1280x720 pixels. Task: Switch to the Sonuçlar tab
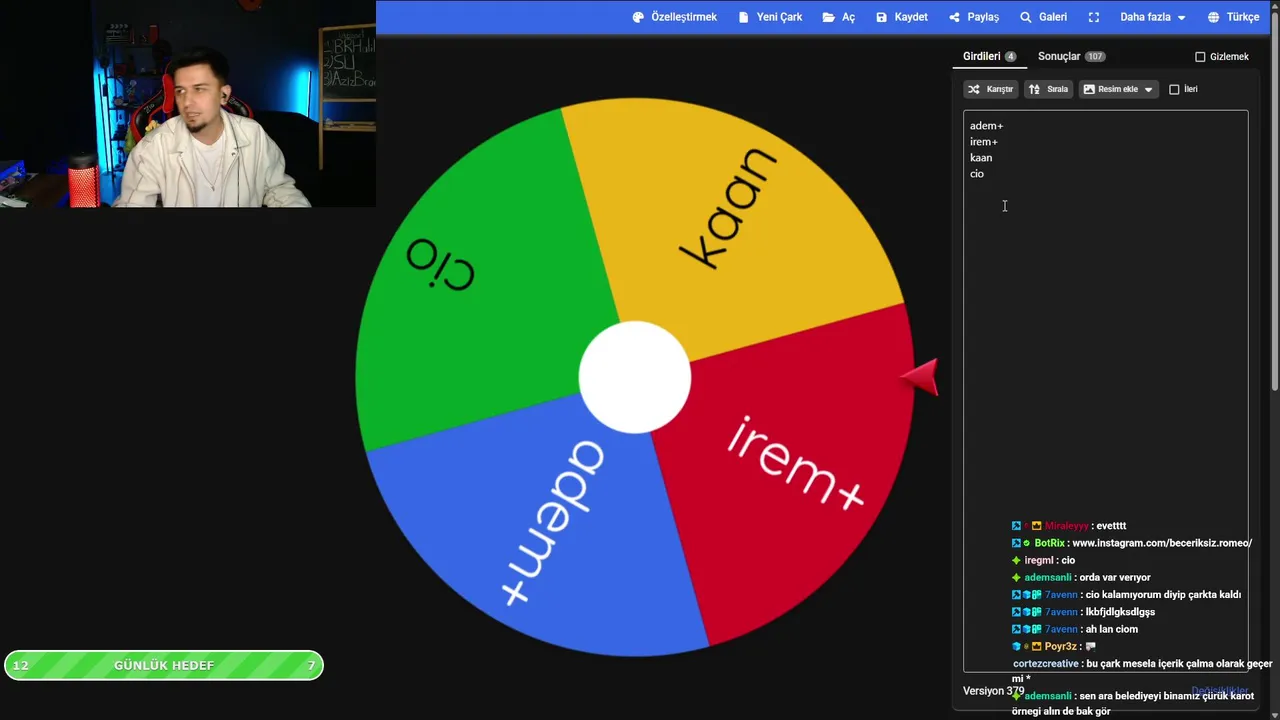coord(1071,57)
